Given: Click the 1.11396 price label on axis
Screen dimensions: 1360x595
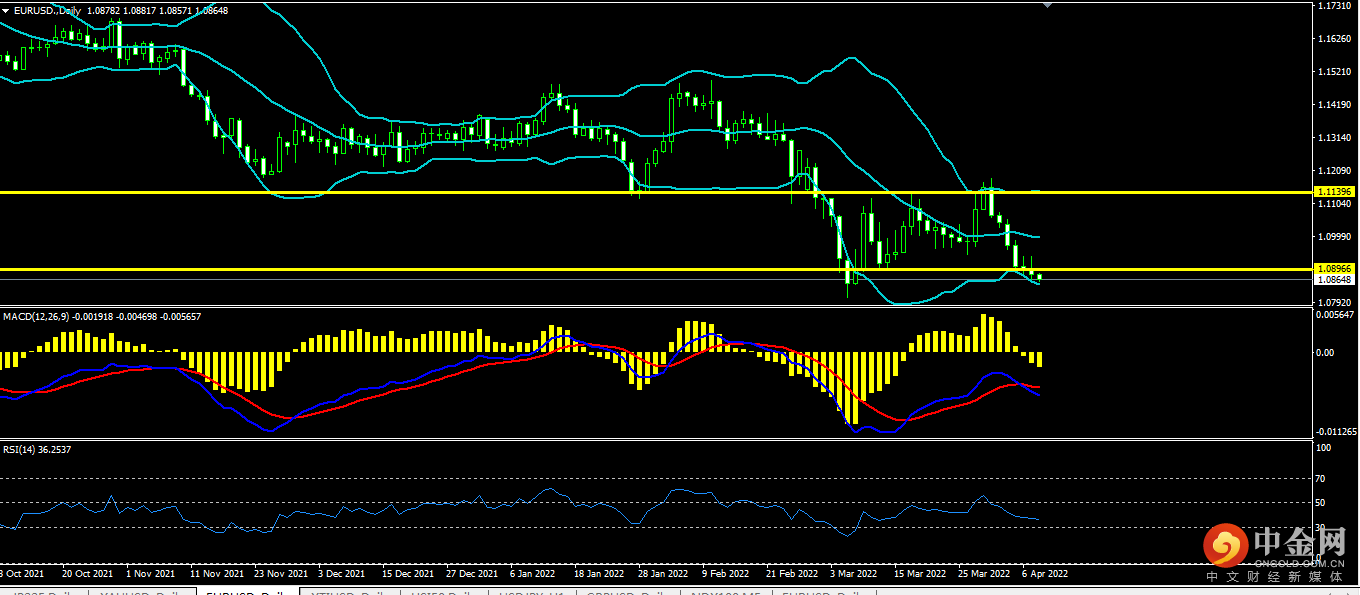Looking at the screenshot, I should pyautogui.click(x=1335, y=191).
